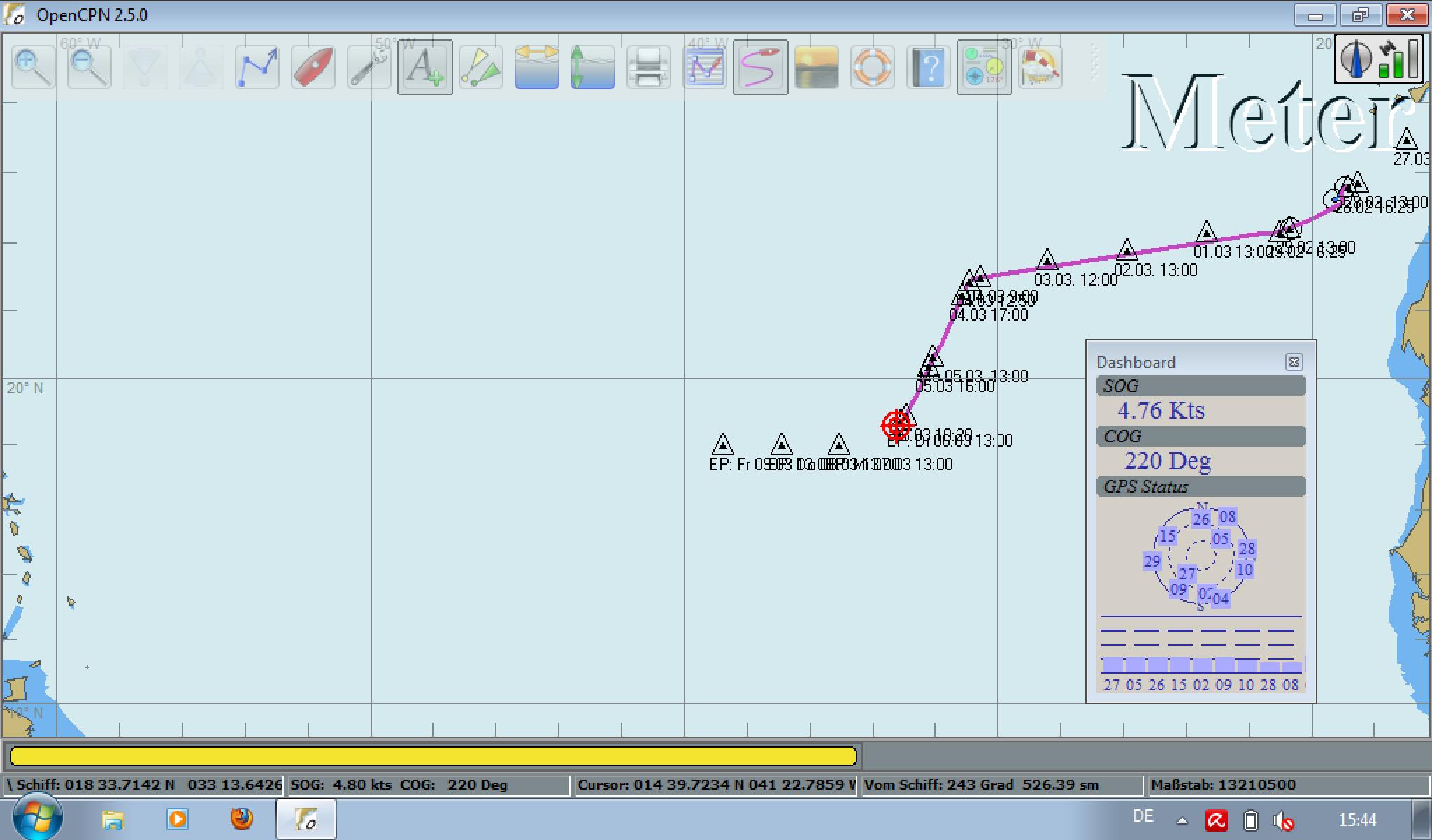Select the 04.03 17:00 waypoint

tap(962, 298)
